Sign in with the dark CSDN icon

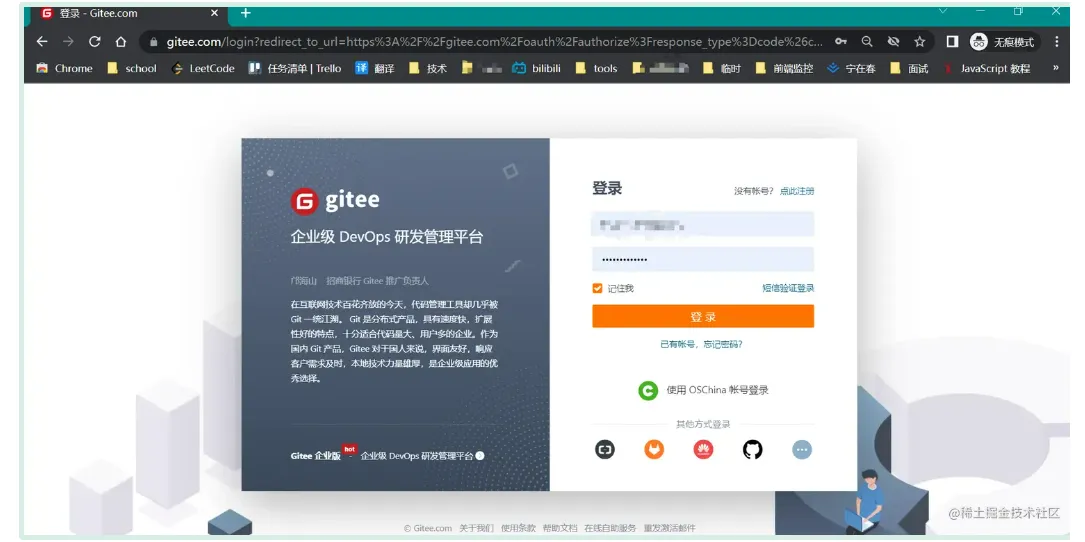(605, 450)
